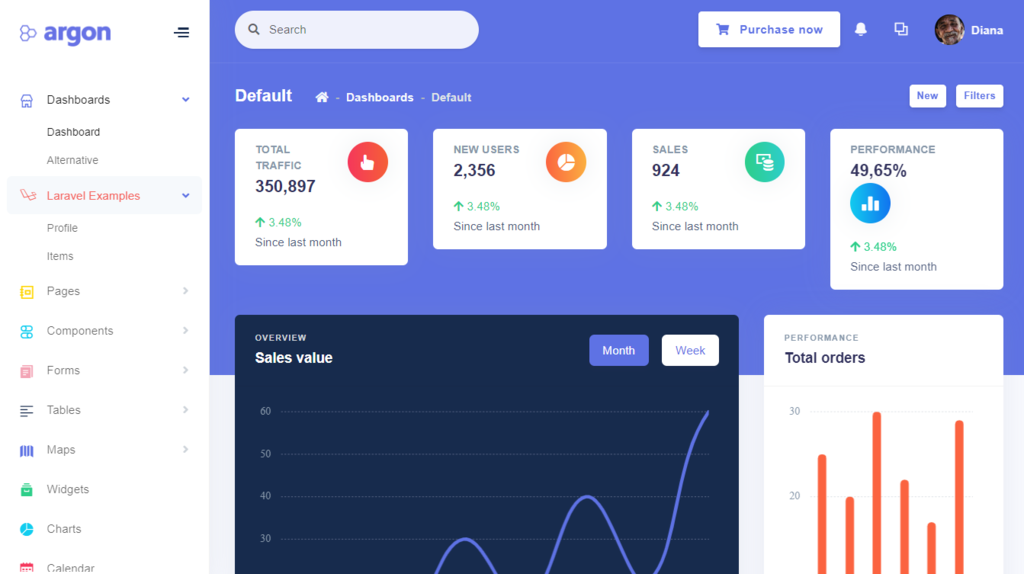Click the home breadcrumb icon
The width and height of the screenshot is (1024, 574).
pos(322,97)
